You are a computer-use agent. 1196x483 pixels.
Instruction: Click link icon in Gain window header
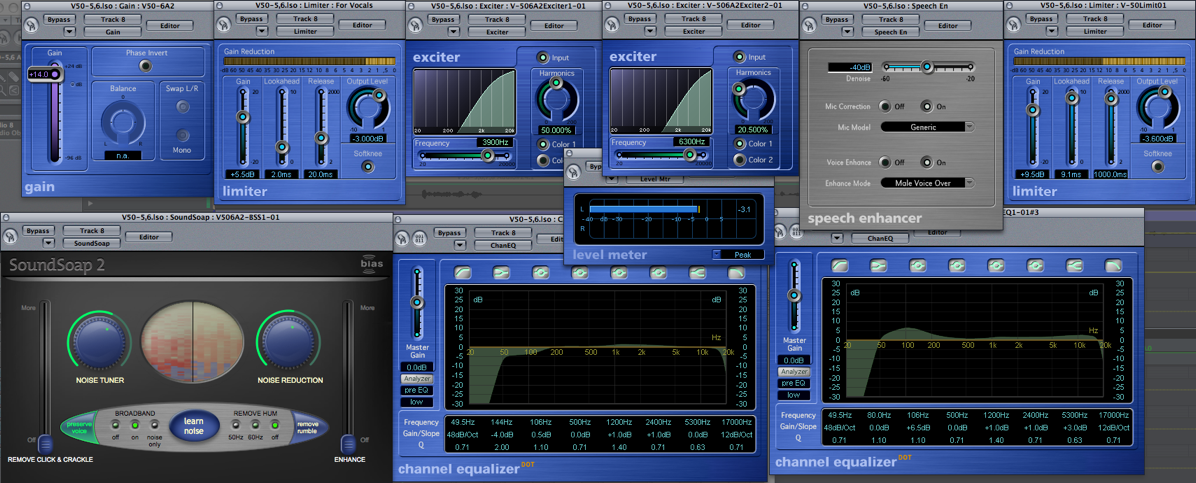pos(33,25)
